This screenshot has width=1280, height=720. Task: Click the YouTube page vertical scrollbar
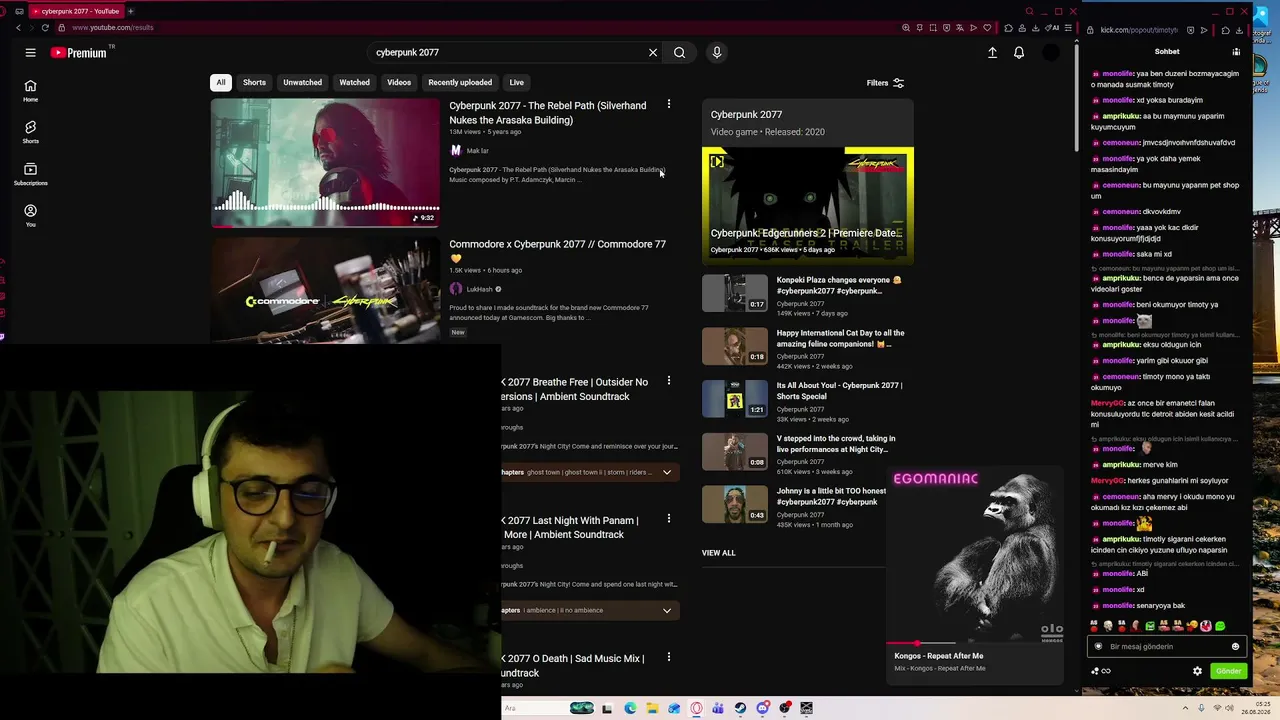1076,100
